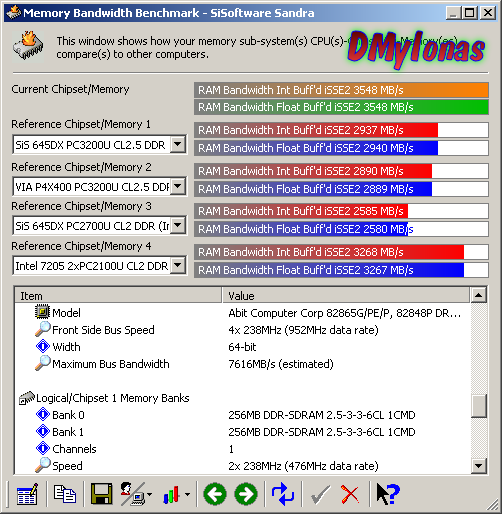Select the Bank 1 memory value text
The height and width of the screenshot is (514, 502).
pyautogui.click(x=322, y=432)
